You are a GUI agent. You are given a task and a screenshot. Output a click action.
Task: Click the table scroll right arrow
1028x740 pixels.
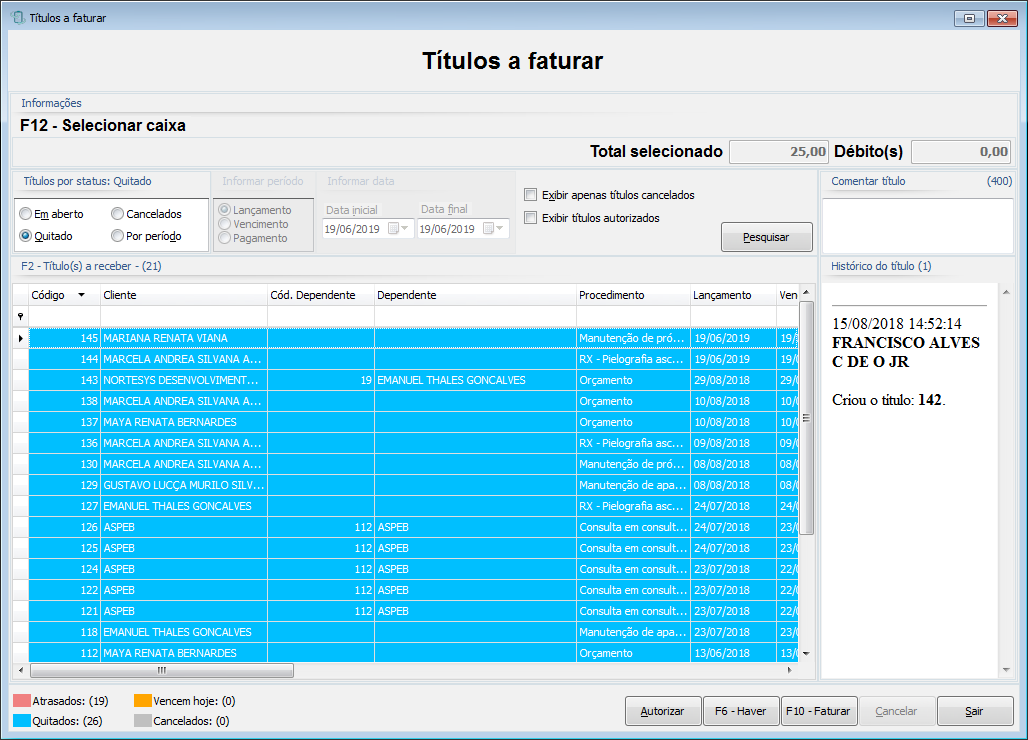click(x=789, y=670)
